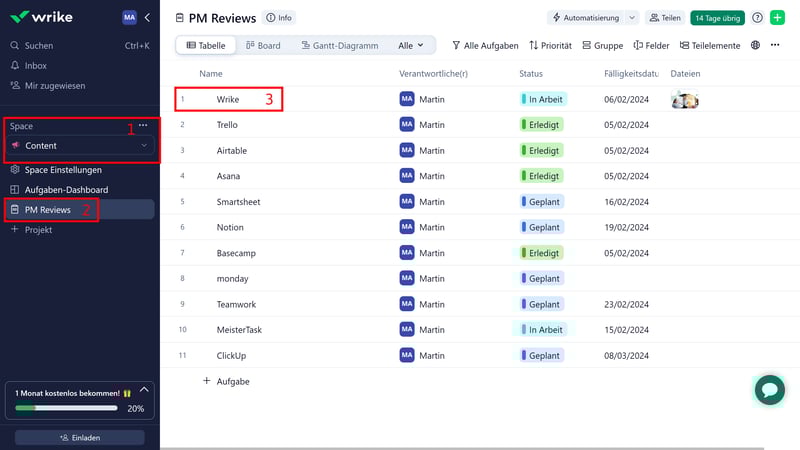Click the Suchen search field
Viewport: 800px width, 450px height.
coord(40,46)
